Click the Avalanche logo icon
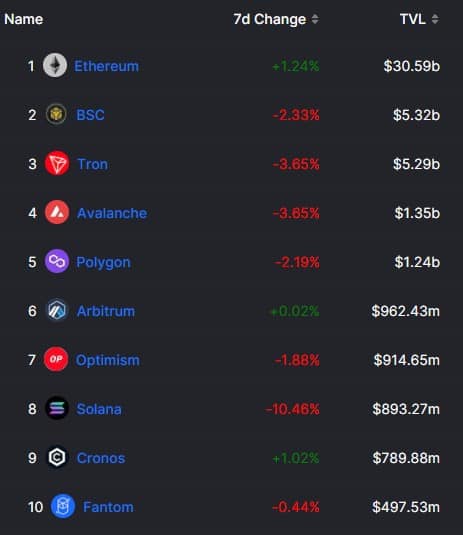 click(57, 212)
